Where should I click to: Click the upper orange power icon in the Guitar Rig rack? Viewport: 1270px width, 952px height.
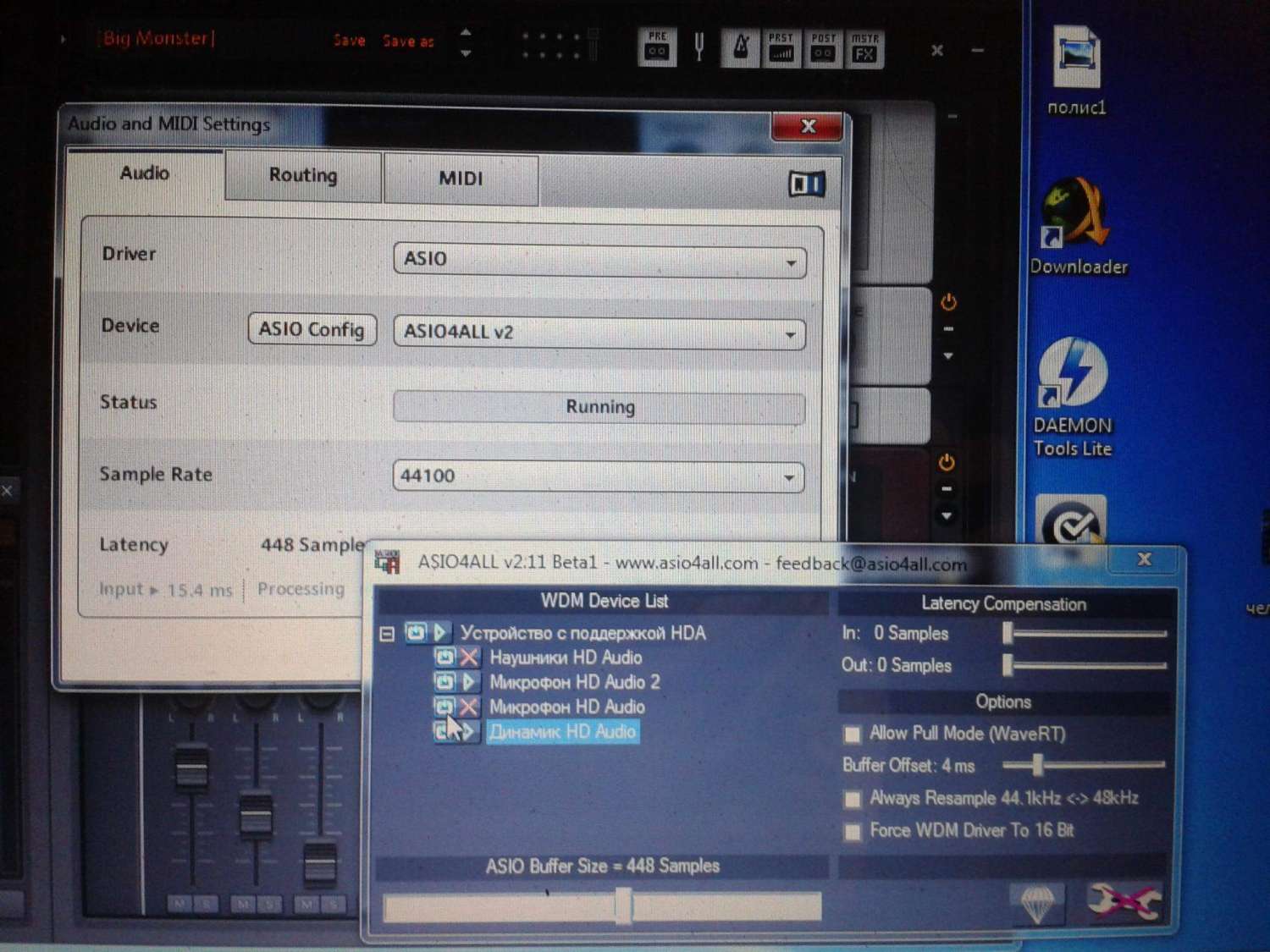click(x=948, y=302)
